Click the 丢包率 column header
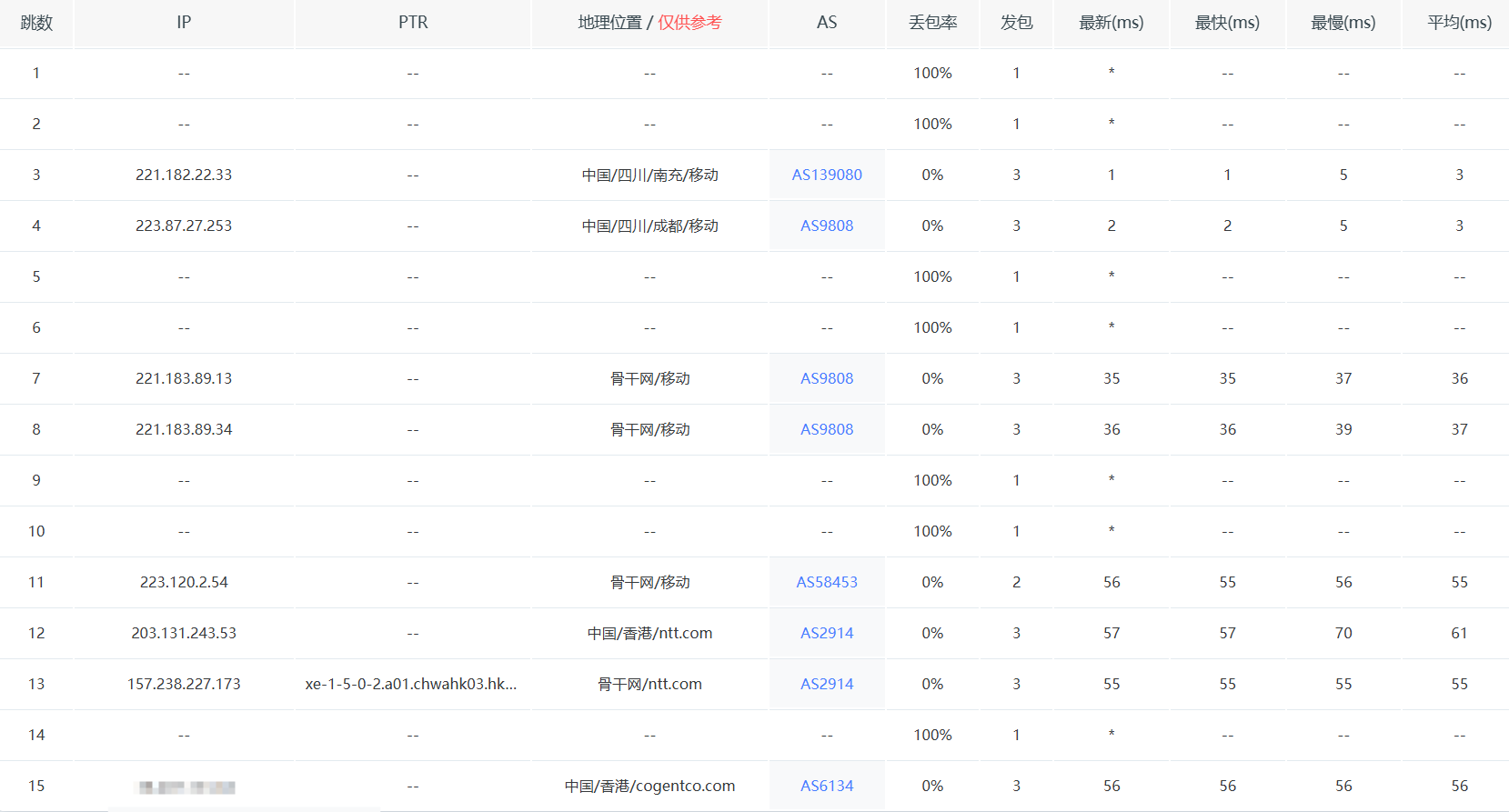The height and width of the screenshot is (812, 1509). (932, 23)
